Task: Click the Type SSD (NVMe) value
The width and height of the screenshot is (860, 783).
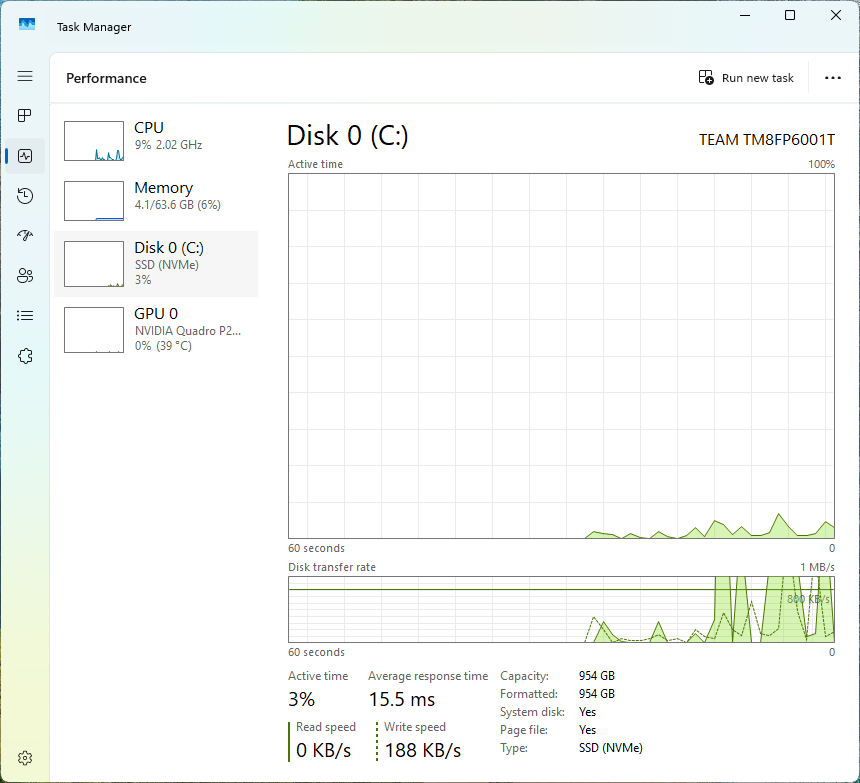Action: [x=610, y=748]
